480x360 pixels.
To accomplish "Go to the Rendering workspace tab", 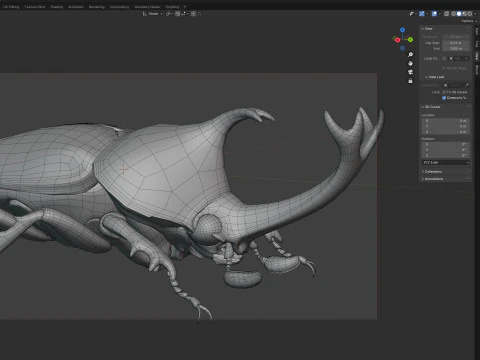I will [x=97, y=7].
